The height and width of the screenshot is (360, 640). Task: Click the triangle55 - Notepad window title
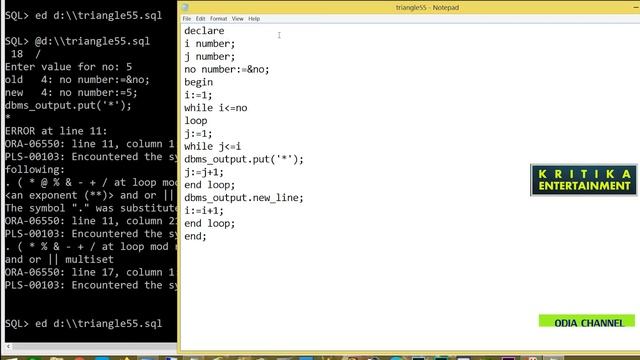coord(427,7)
